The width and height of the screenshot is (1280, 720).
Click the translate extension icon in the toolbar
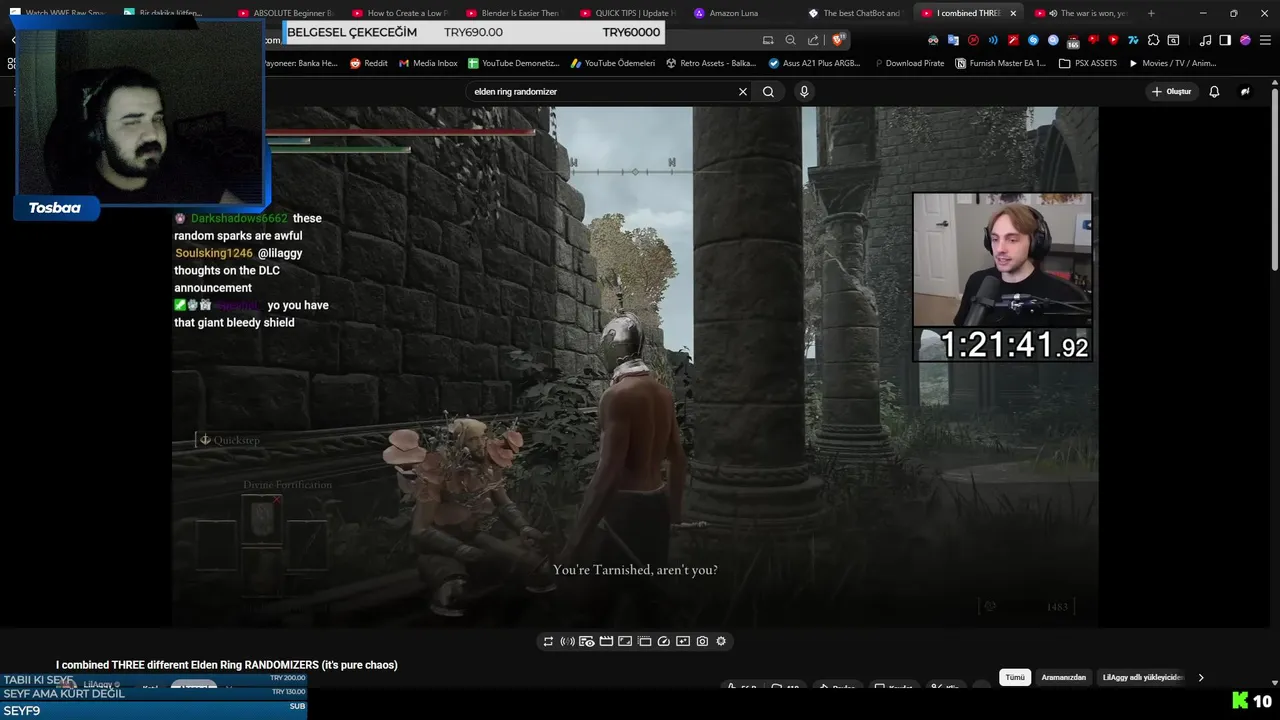[953, 40]
